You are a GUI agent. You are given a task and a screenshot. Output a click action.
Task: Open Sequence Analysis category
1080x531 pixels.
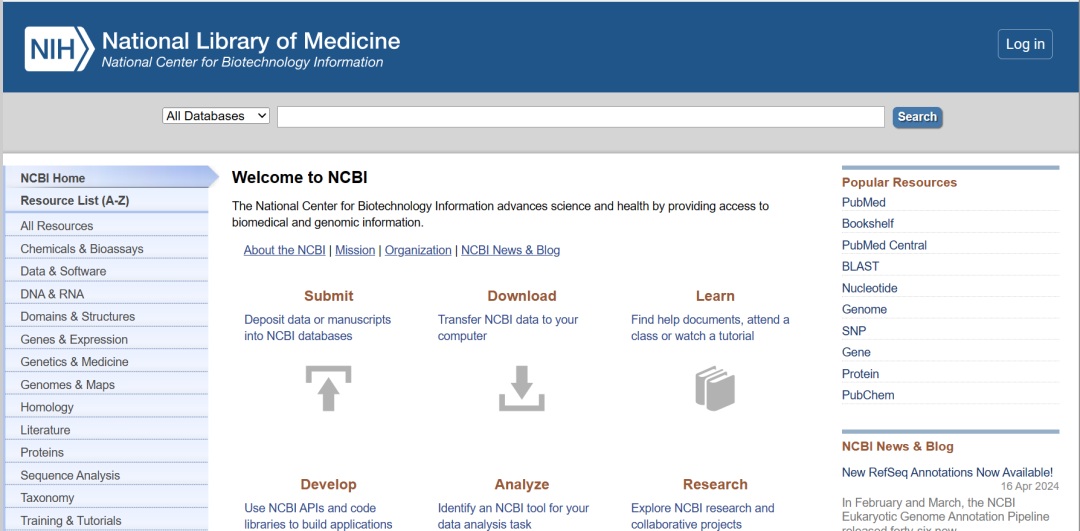coord(106,475)
